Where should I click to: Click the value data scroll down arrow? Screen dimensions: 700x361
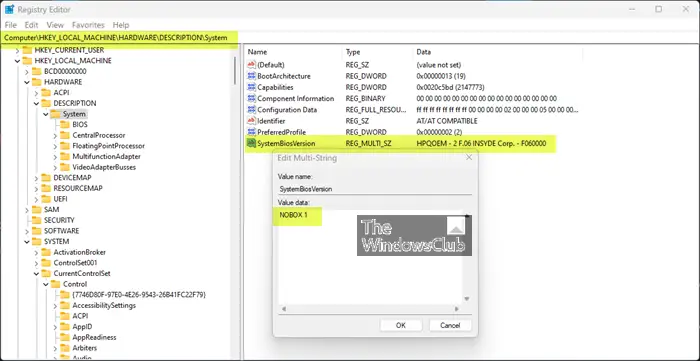click(x=467, y=299)
